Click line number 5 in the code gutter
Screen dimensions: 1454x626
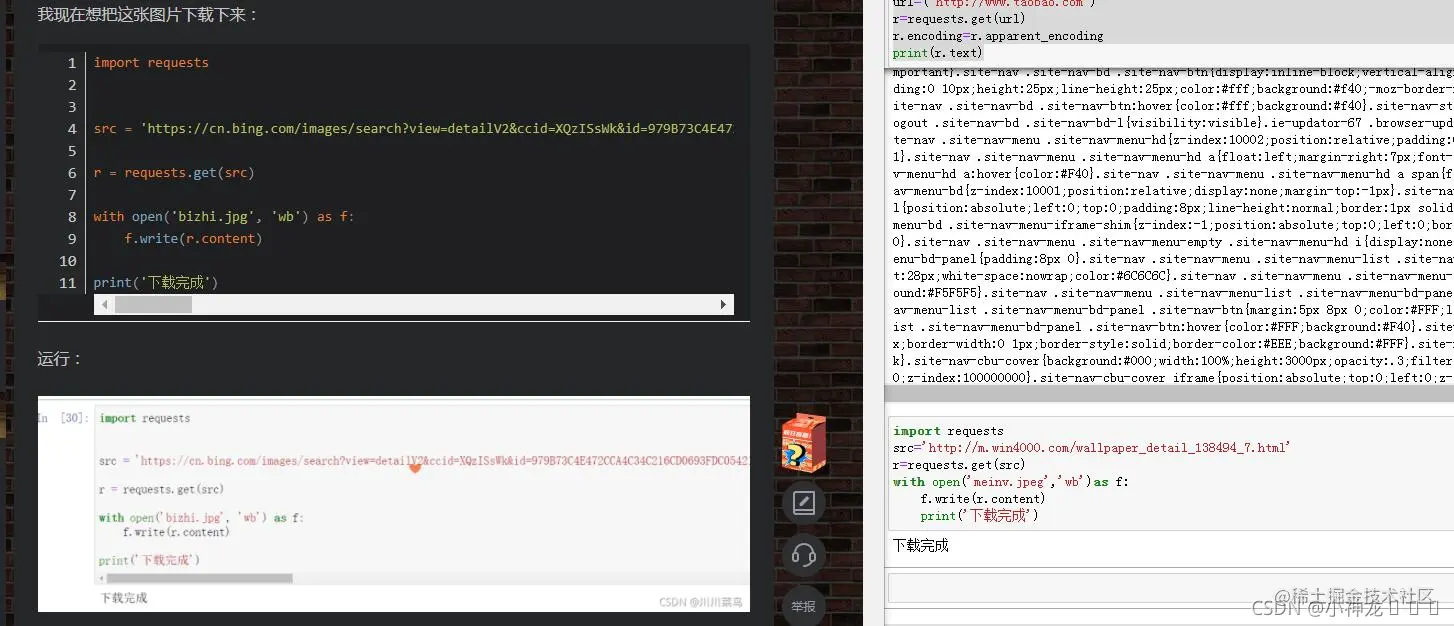[x=71, y=150]
